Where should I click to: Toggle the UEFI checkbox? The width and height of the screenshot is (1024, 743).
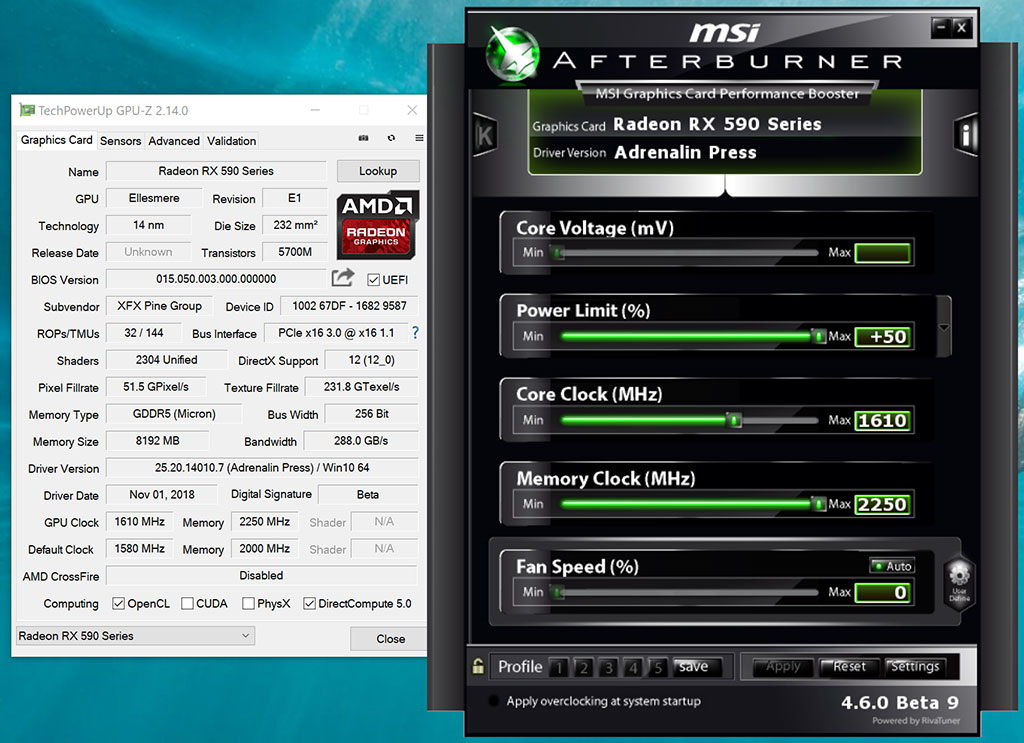tap(374, 279)
